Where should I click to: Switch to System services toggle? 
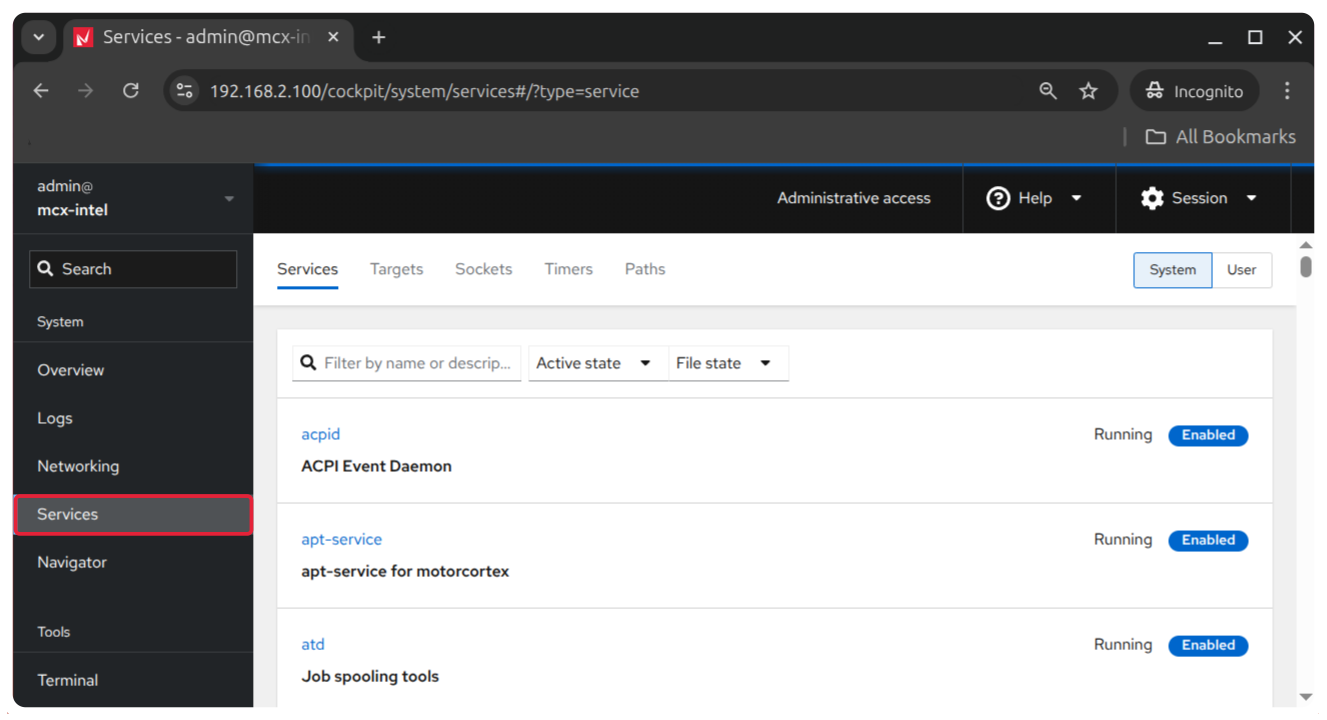(x=1172, y=270)
